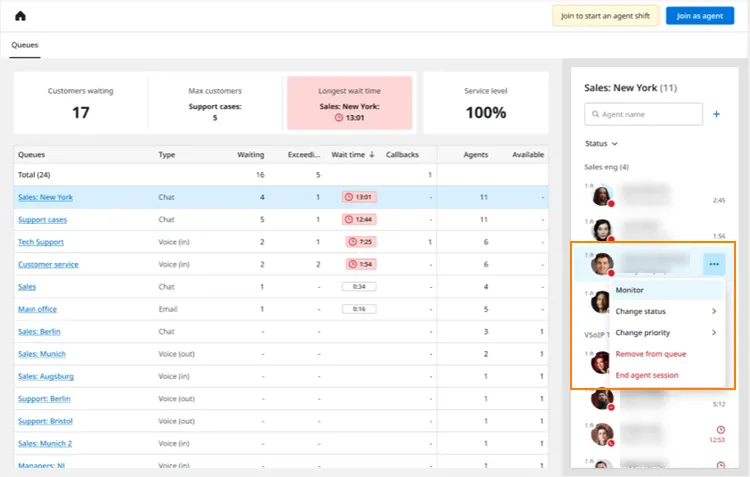Click the clock icon in Longest wait time card
Screen dimensions: 750x477
(339, 118)
